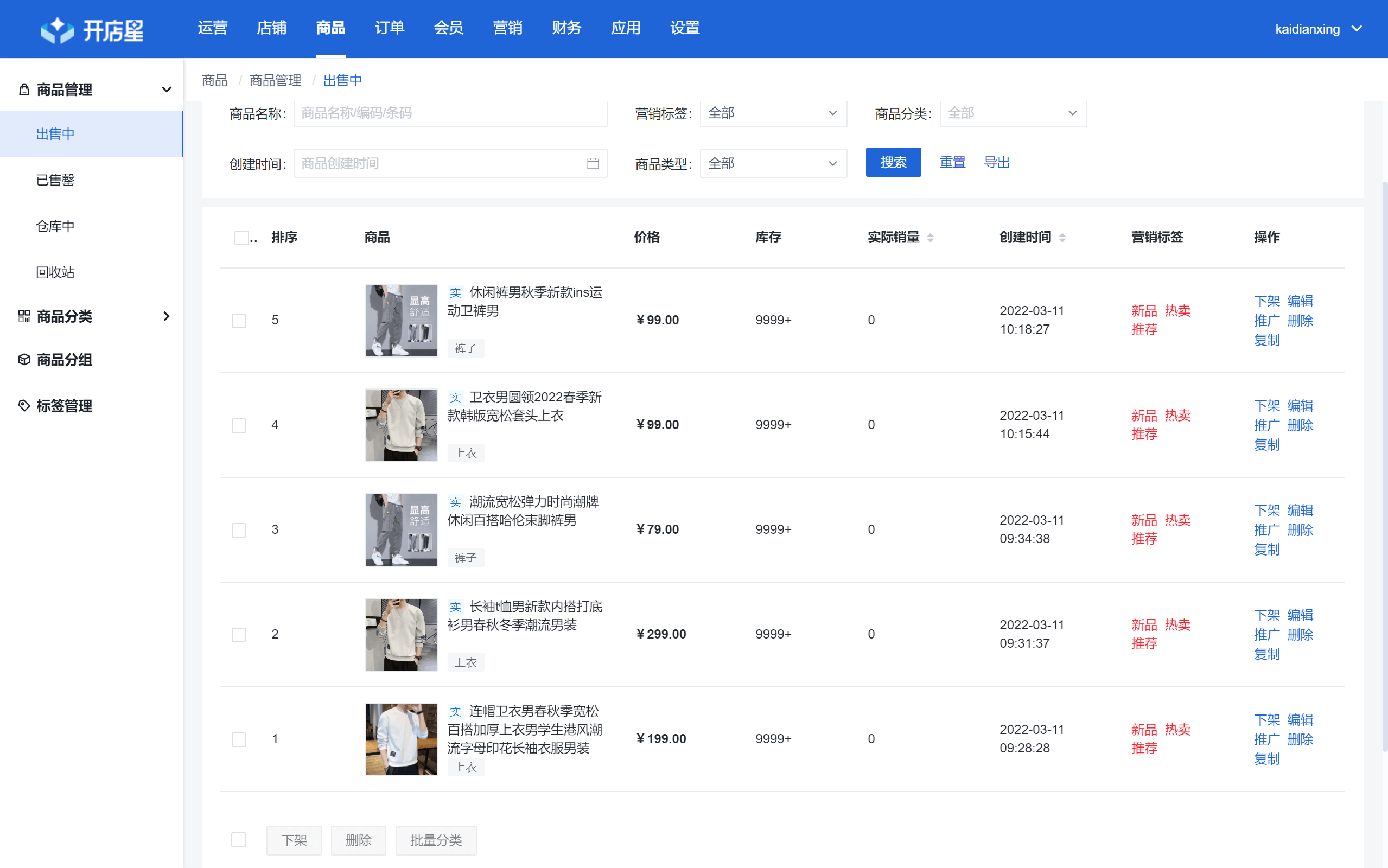Click the 开店星 logo icon

57,29
